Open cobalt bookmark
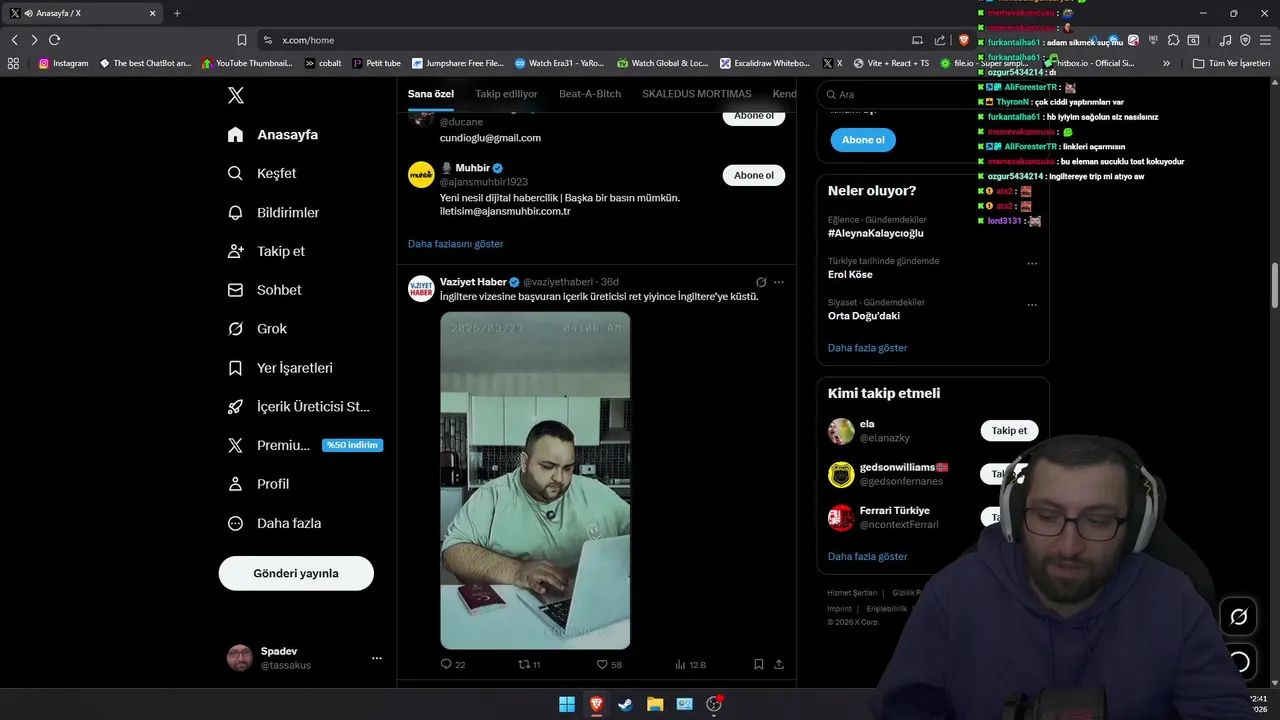1280x720 pixels. (323, 63)
